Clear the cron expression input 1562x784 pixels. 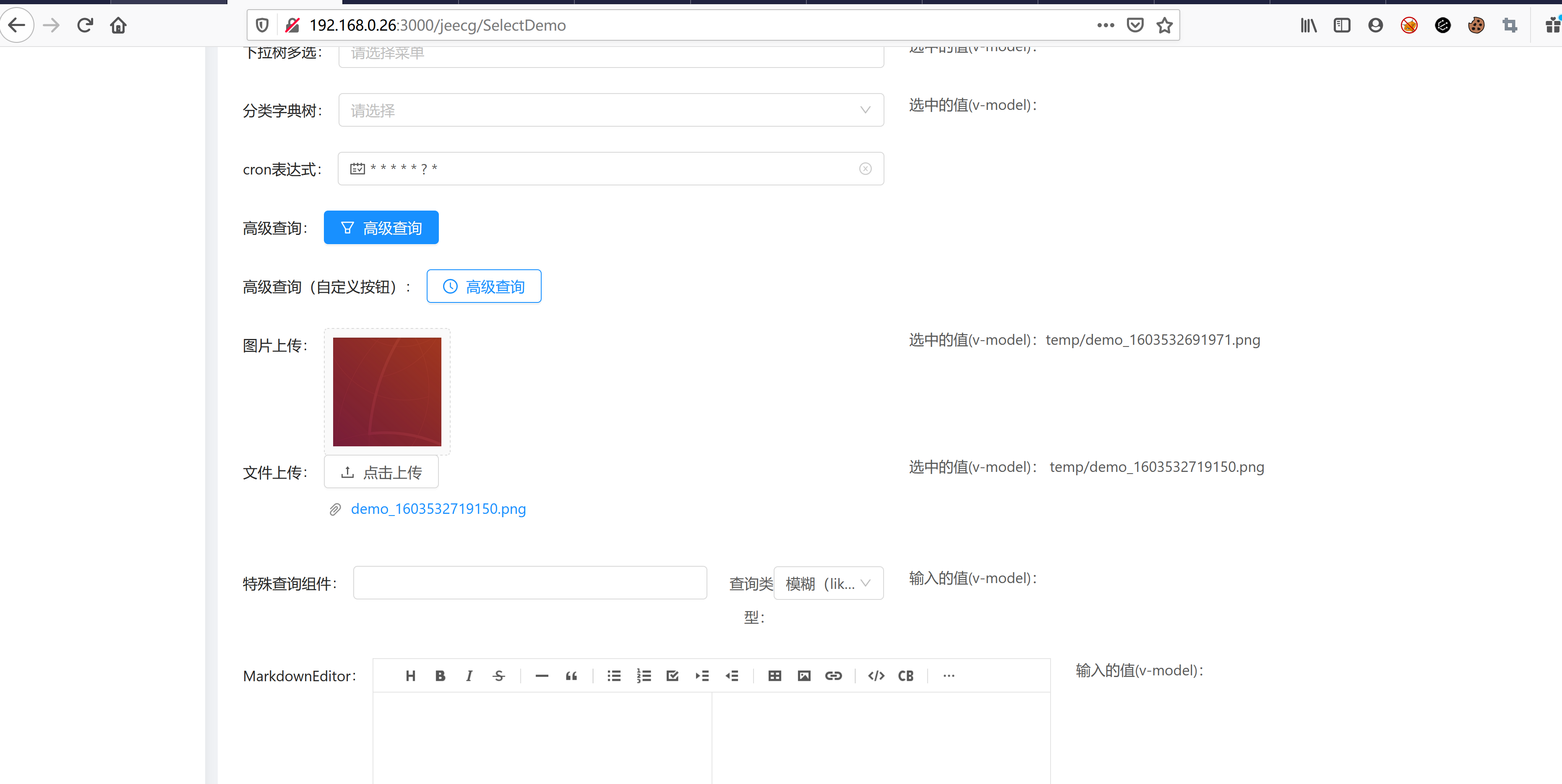[x=865, y=169]
